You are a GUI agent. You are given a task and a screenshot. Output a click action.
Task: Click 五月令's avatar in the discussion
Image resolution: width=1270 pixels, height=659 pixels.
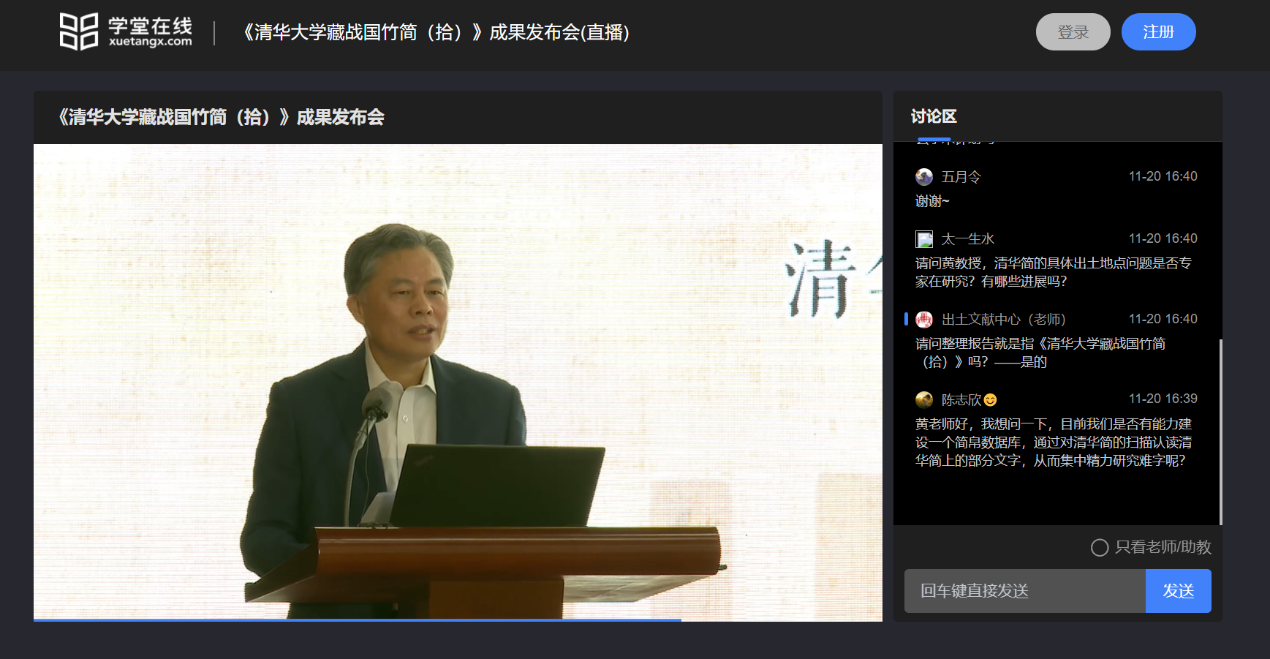click(x=924, y=177)
